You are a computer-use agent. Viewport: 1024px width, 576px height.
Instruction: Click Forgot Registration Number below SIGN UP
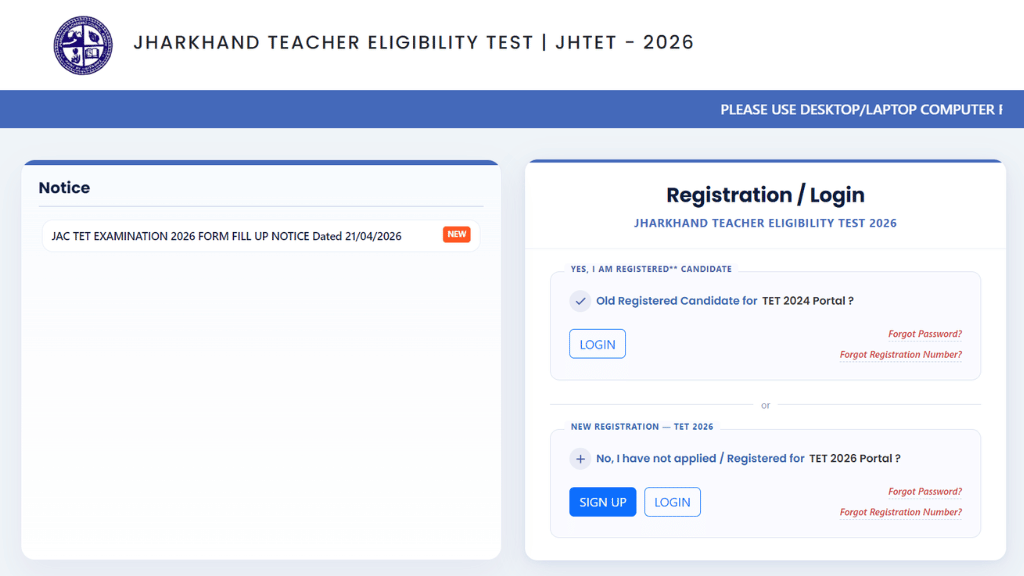click(x=900, y=511)
